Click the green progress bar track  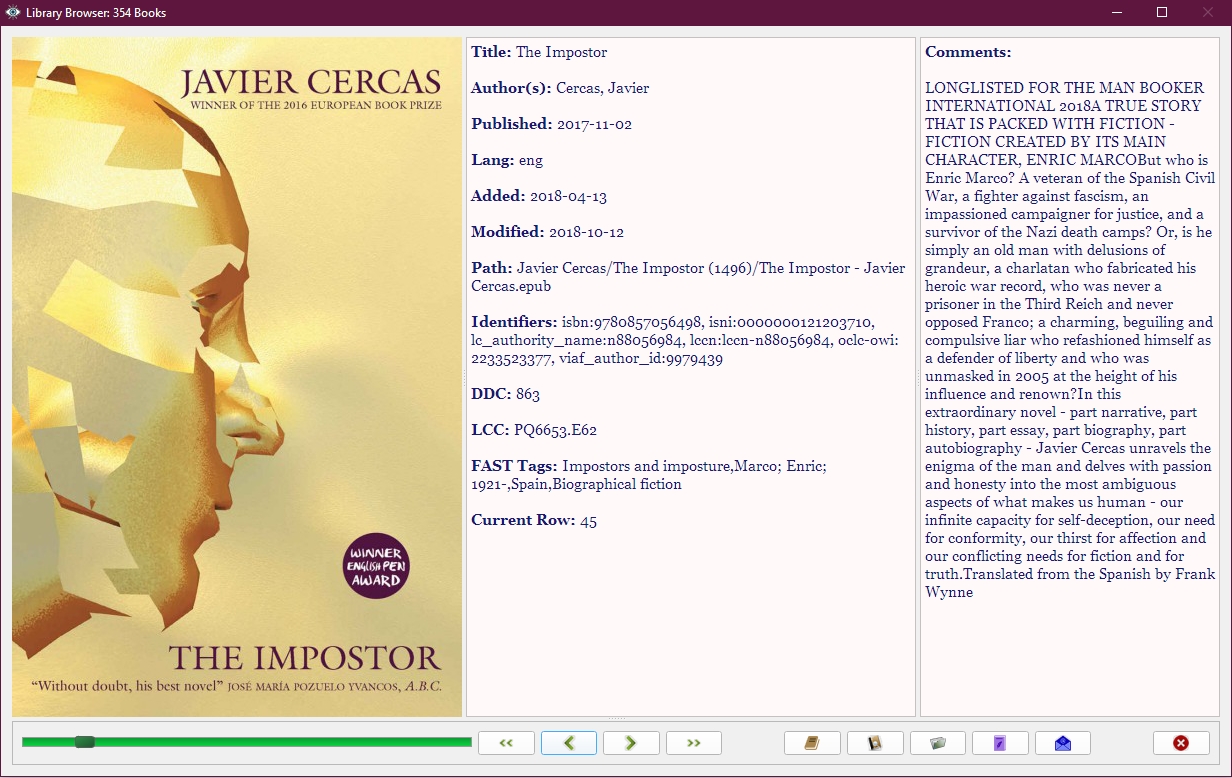point(247,742)
